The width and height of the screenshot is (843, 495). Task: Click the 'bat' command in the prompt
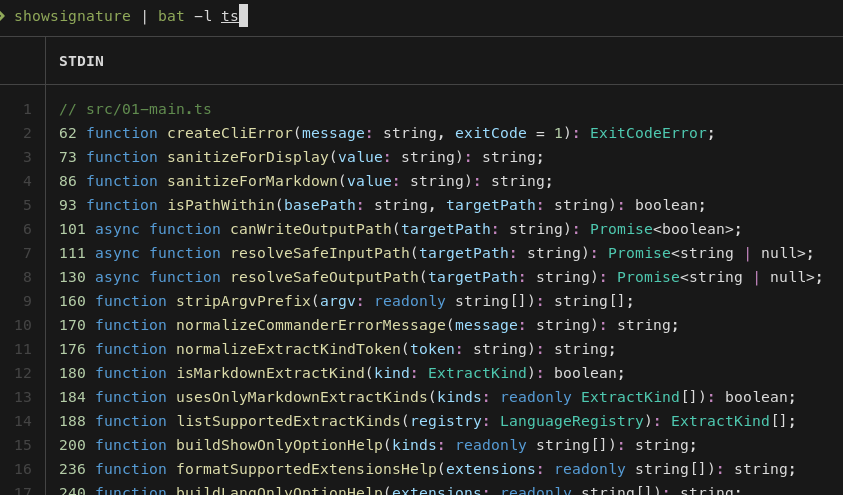click(171, 16)
